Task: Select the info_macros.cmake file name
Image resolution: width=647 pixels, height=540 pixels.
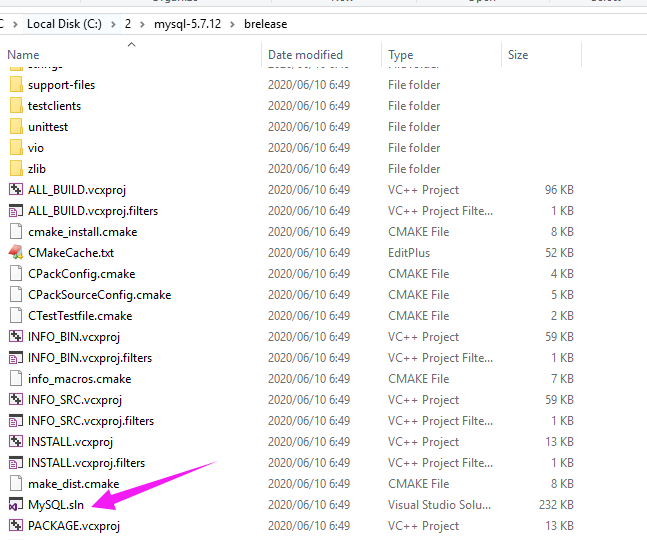Action: (x=80, y=379)
